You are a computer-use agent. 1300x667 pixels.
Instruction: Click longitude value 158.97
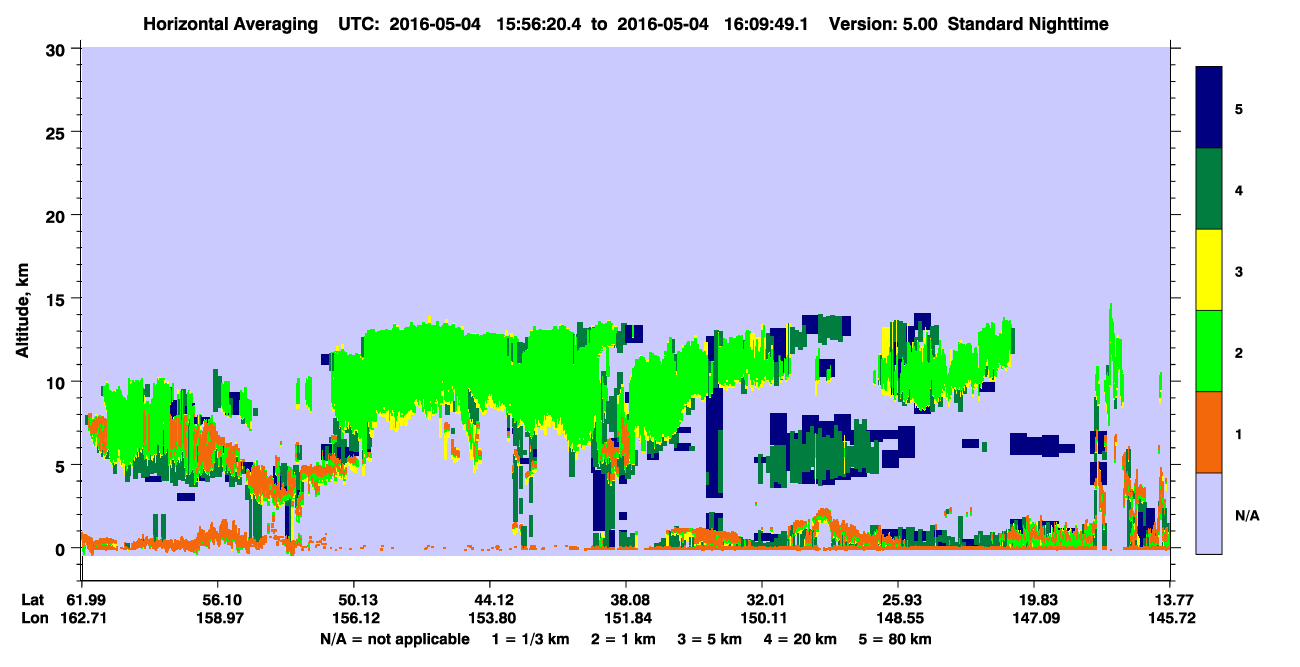(x=218, y=619)
